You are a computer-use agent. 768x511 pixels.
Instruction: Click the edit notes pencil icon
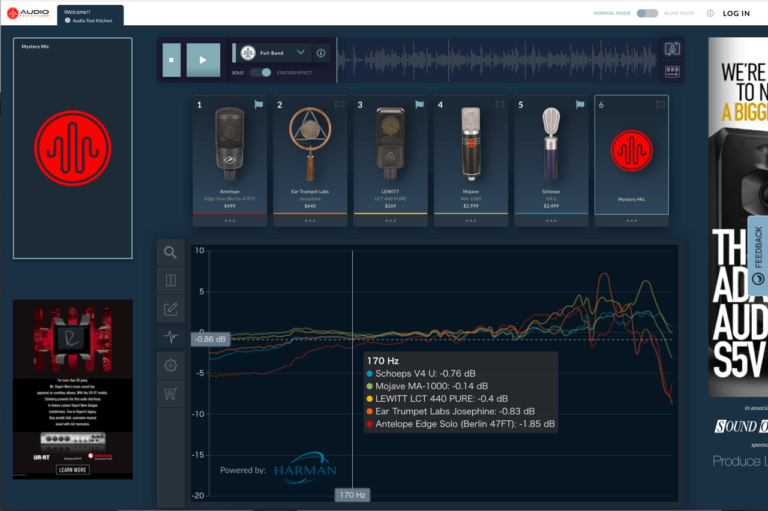[170, 309]
